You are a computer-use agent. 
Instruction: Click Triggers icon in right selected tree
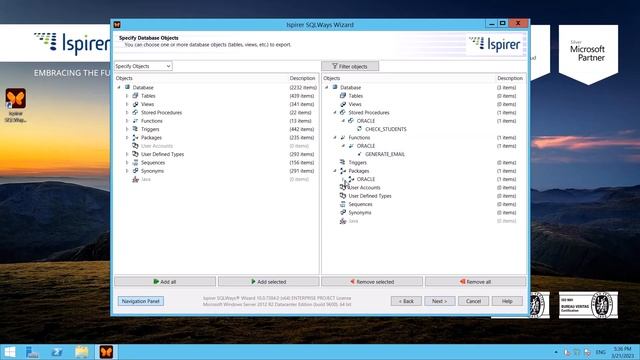pyautogui.click(x=343, y=162)
